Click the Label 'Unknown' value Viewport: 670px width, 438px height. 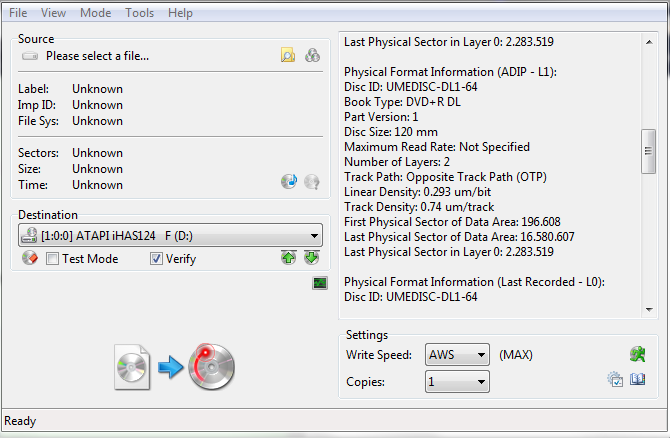[97, 89]
